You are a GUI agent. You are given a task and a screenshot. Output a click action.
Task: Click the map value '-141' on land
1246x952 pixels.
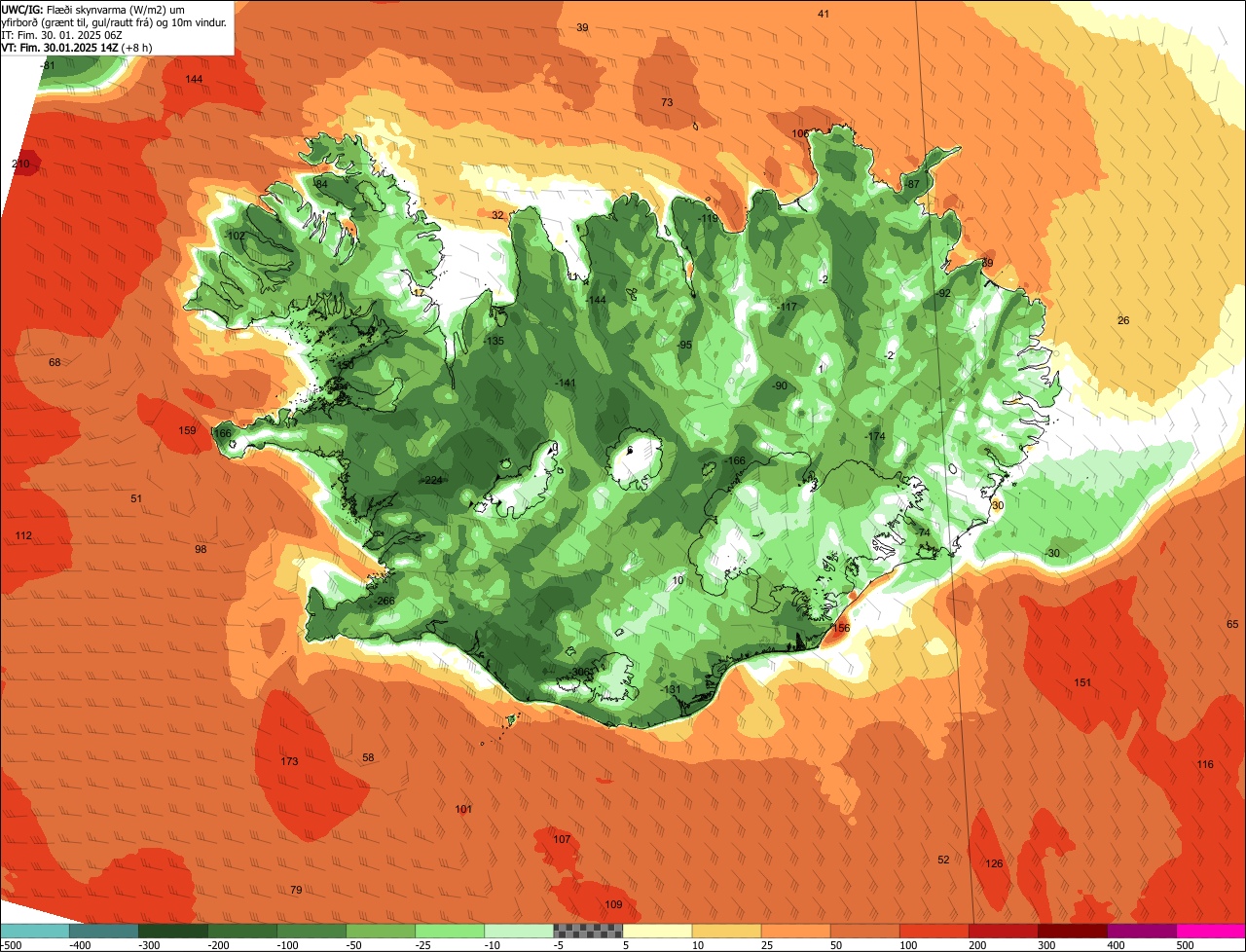click(565, 383)
